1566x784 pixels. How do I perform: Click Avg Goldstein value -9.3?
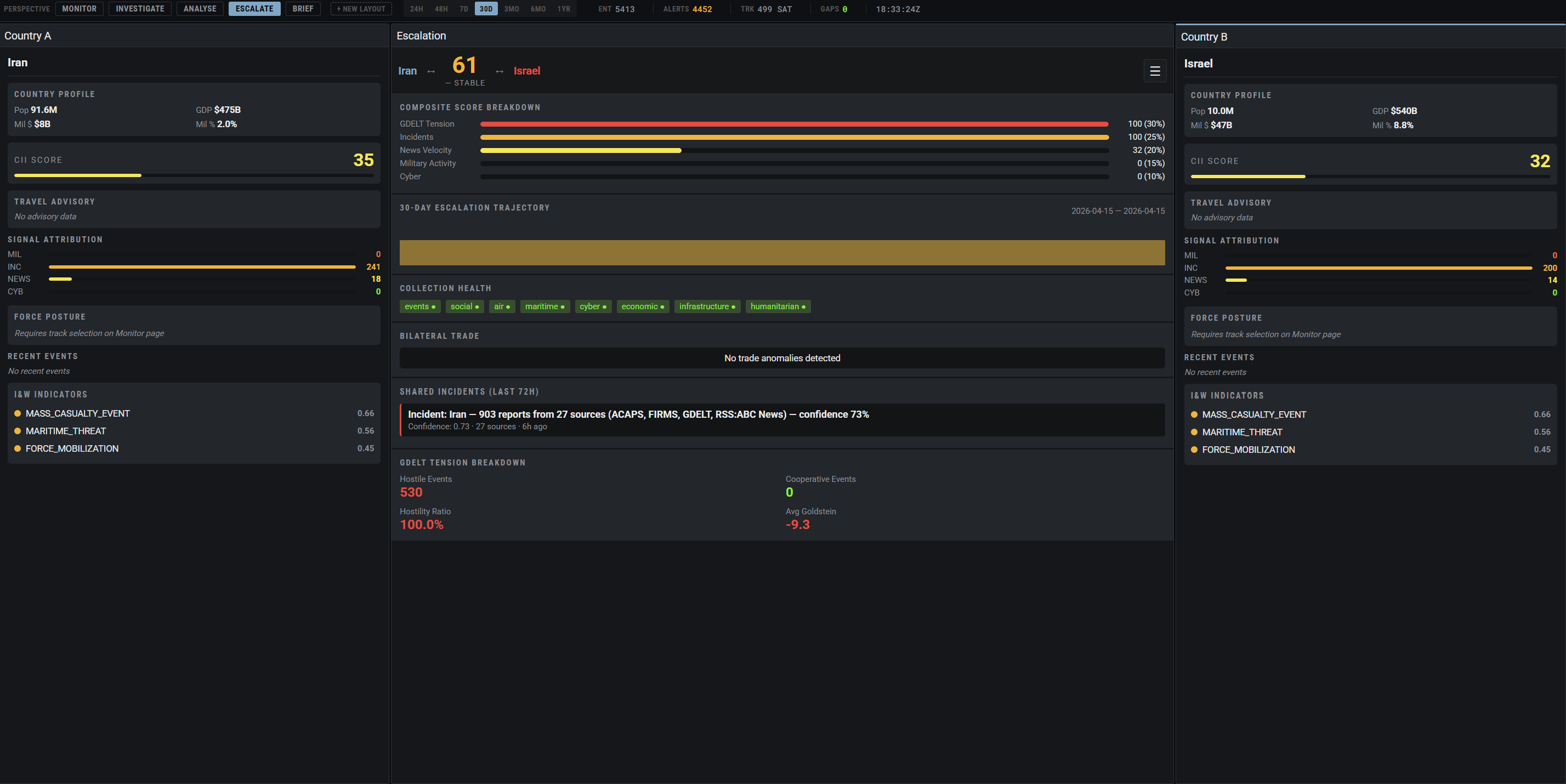coord(797,525)
